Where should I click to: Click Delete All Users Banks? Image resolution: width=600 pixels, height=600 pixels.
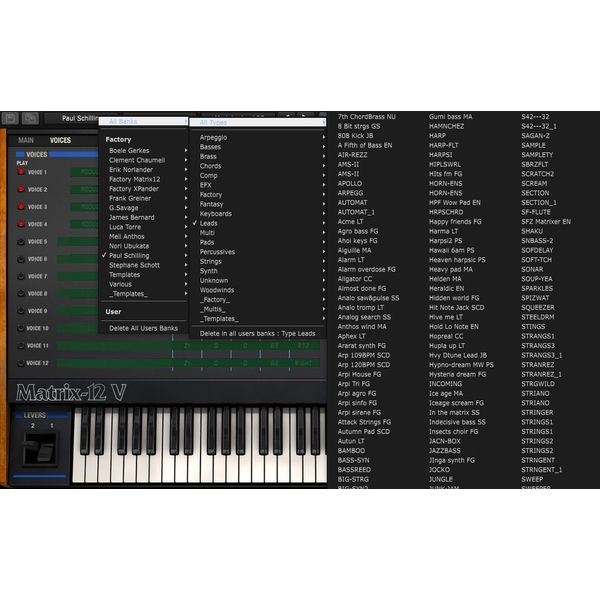143,328
